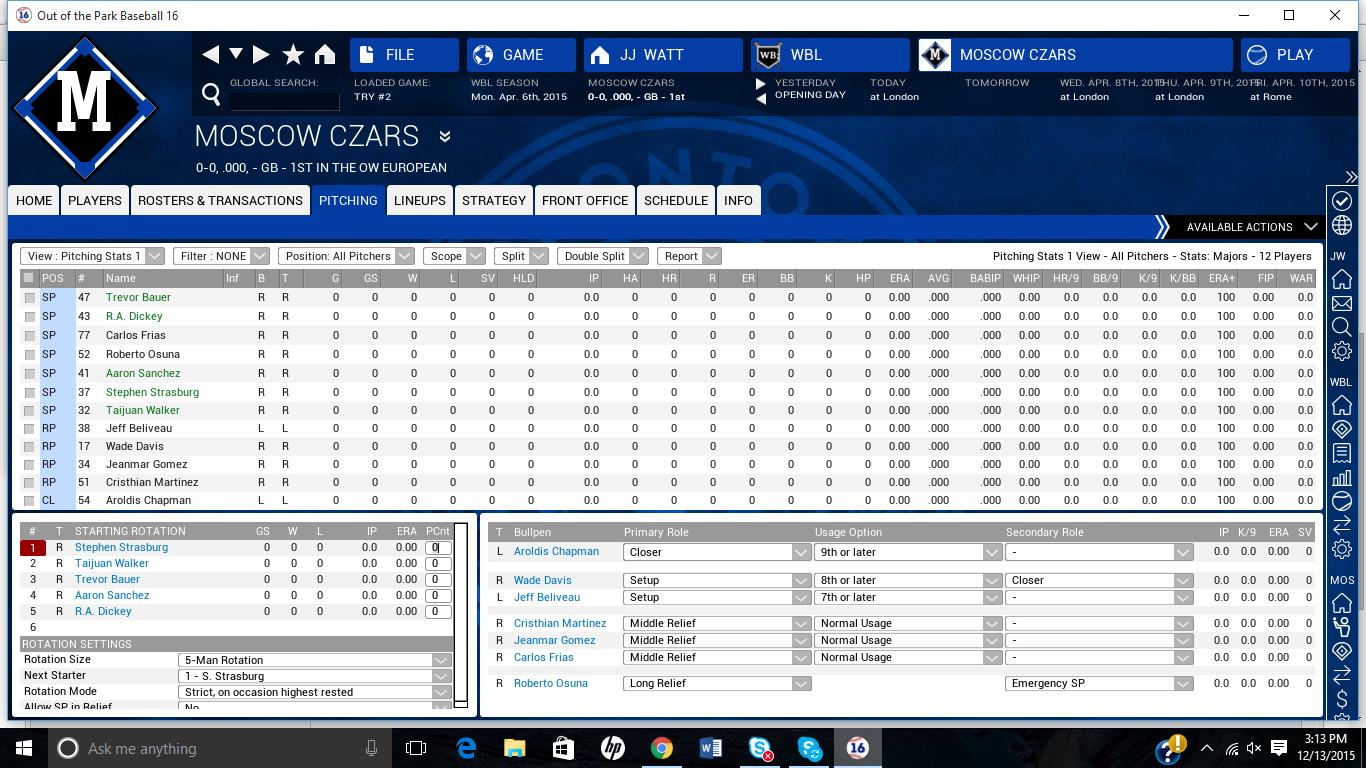The width and height of the screenshot is (1366, 768).
Task: Open MOS section home icon
Action: tap(1342, 603)
